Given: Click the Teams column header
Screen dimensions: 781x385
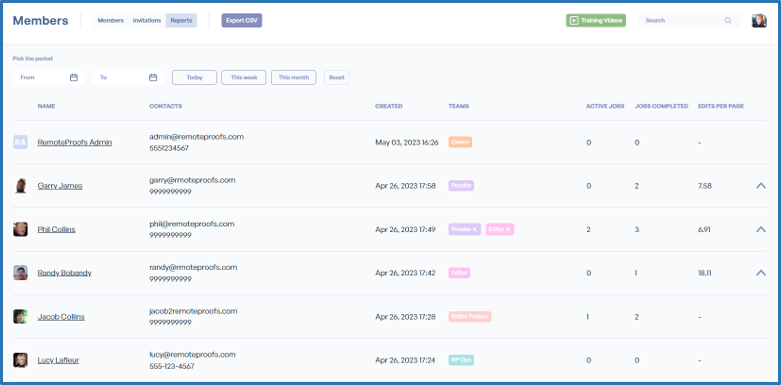Looking at the screenshot, I should coord(459,106).
